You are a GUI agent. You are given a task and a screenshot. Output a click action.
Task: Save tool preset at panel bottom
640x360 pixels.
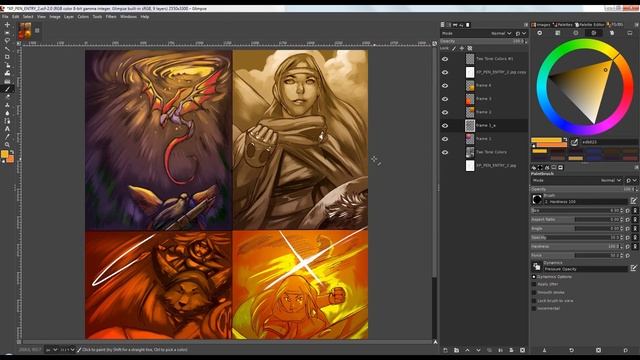pos(544,350)
